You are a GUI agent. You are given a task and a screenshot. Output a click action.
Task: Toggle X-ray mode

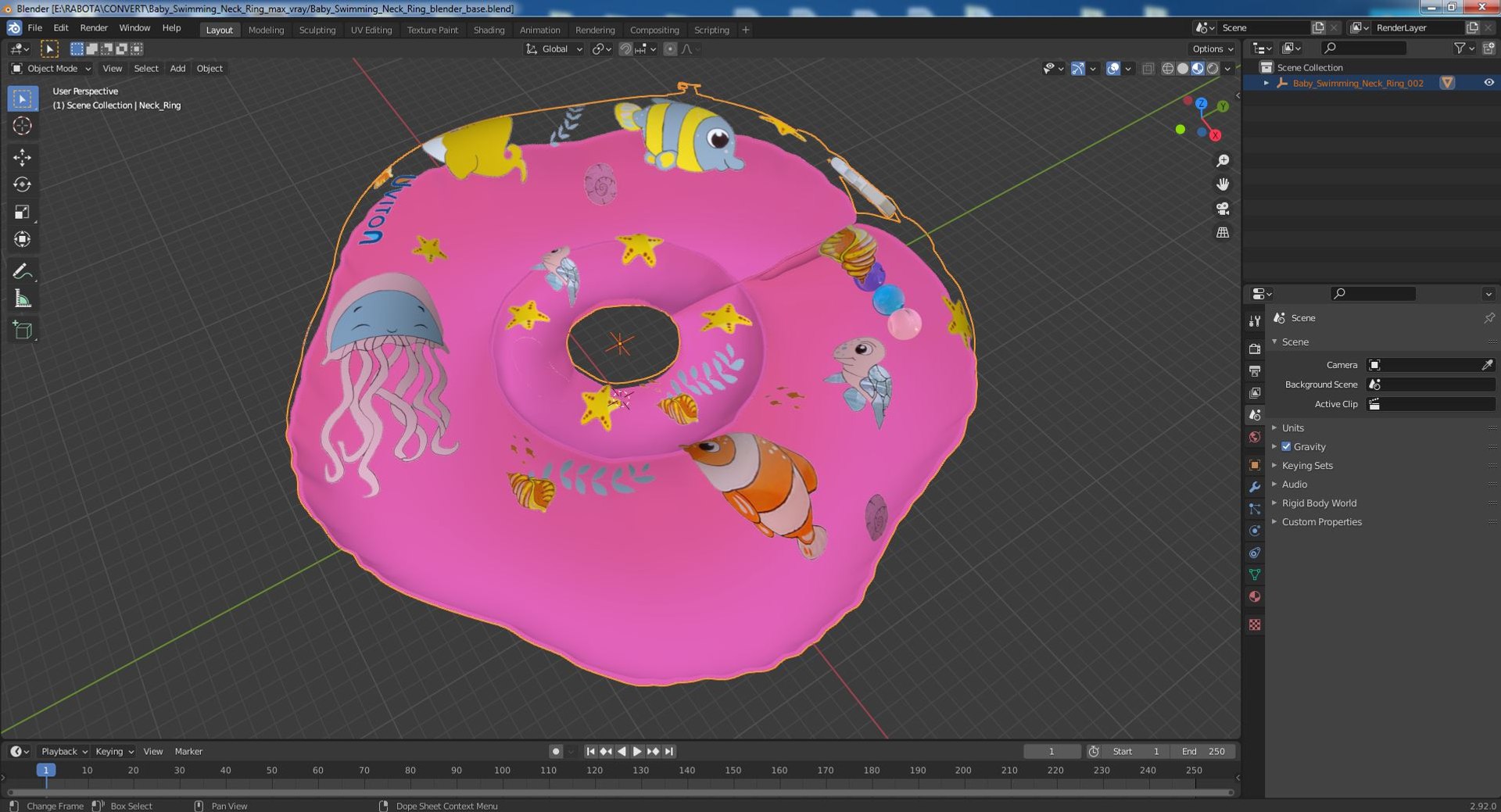point(1148,69)
